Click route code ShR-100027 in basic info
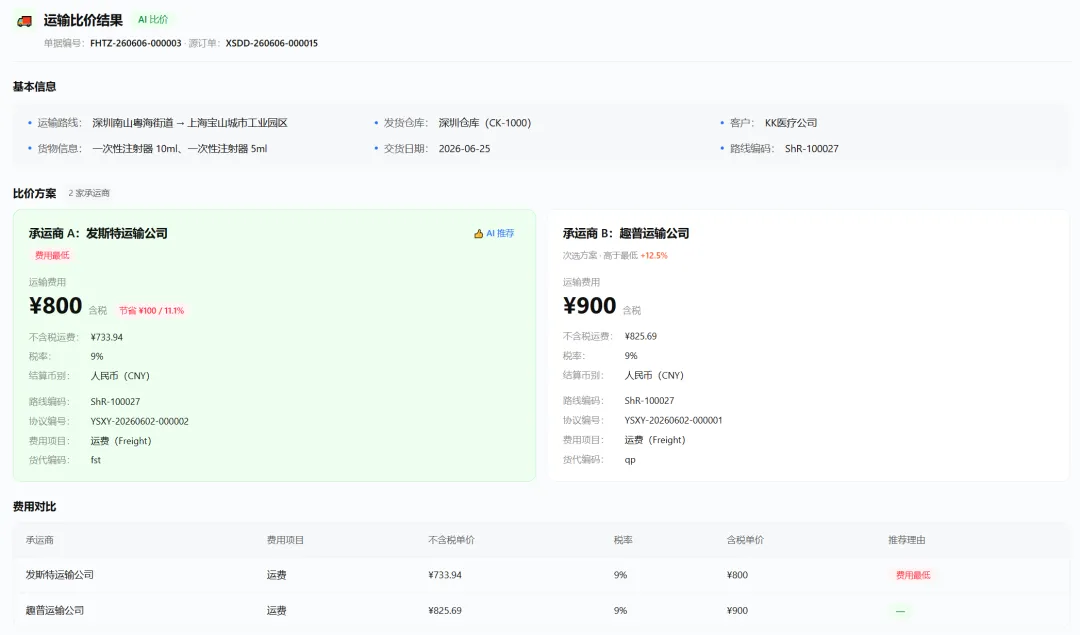The image size is (1080, 635). pyautogui.click(x=811, y=148)
